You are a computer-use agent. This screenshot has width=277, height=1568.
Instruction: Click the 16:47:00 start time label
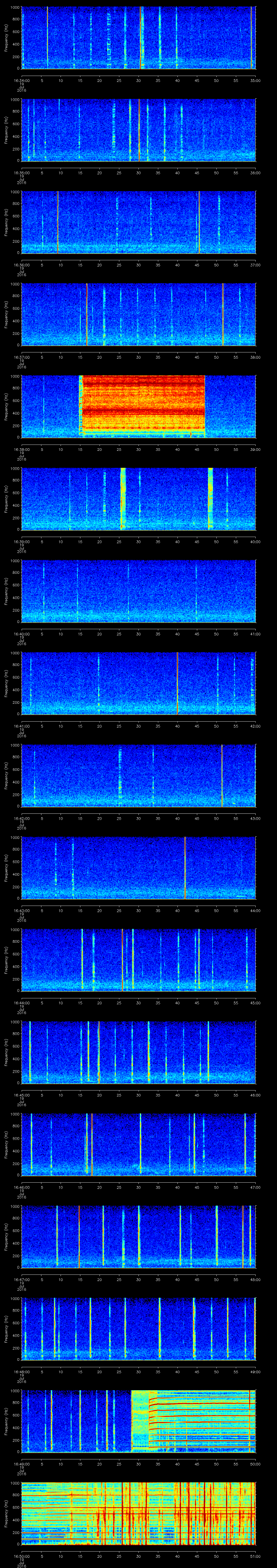[x=21, y=1279]
